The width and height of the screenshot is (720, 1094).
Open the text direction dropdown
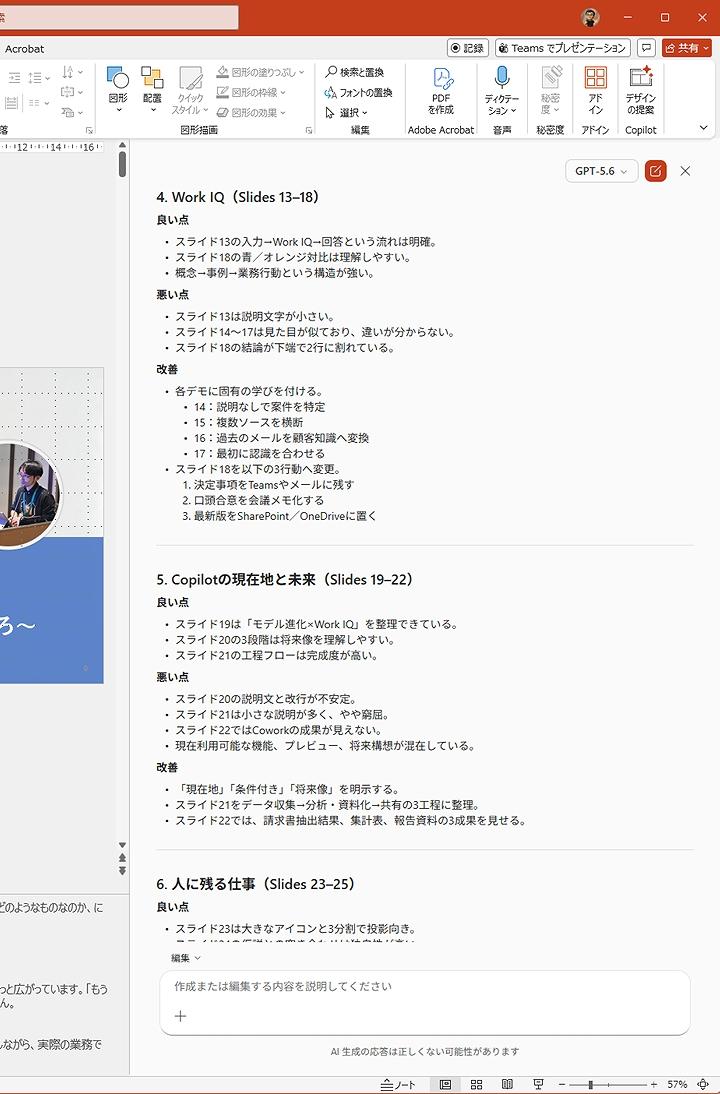pyautogui.click(x=72, y=72)
